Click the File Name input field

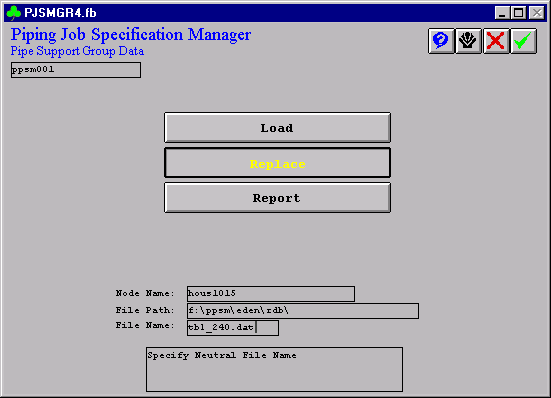click(x=233, y=328)
